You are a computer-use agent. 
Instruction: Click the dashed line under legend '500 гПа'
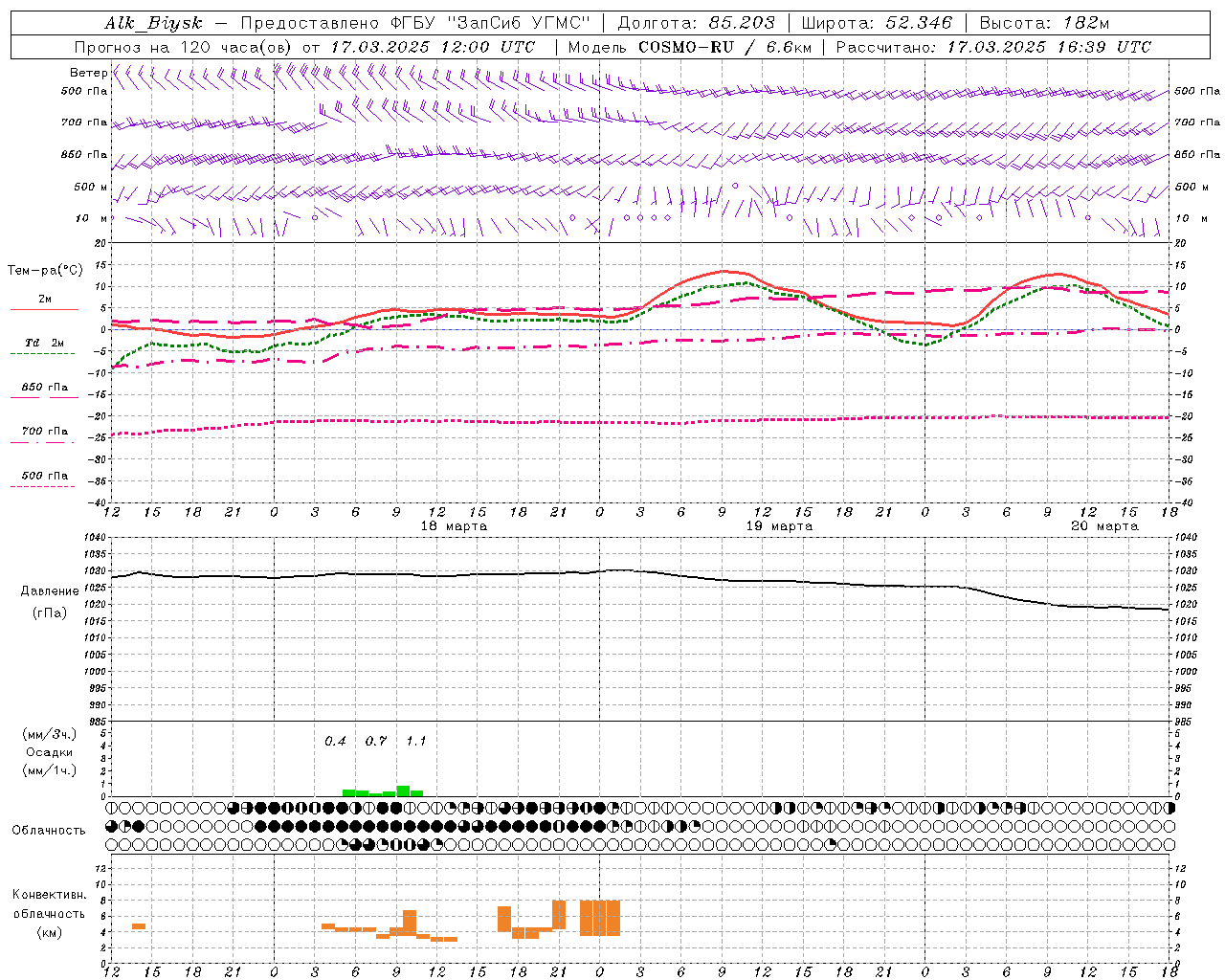[x=43, y=487]
